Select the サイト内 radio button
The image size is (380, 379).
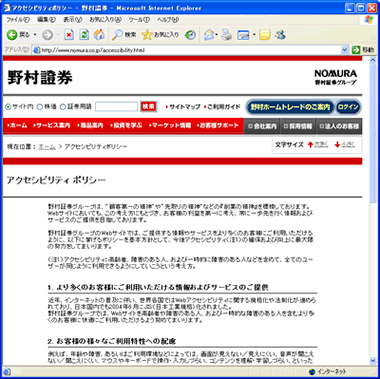[x=8, y=107]
